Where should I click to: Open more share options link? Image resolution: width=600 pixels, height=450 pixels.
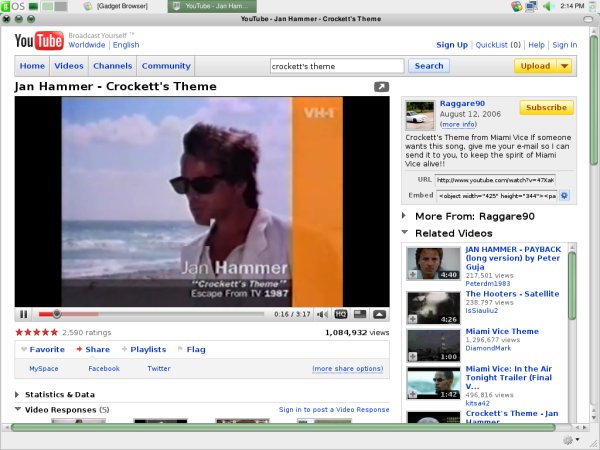[x=347, y=368]
